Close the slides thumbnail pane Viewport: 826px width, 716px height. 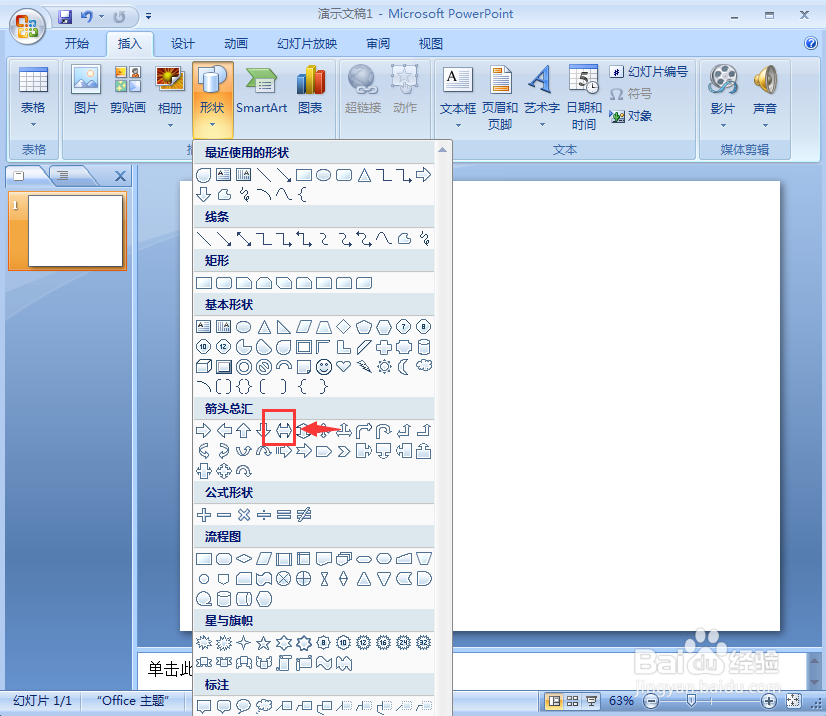(x=120, y=176)
